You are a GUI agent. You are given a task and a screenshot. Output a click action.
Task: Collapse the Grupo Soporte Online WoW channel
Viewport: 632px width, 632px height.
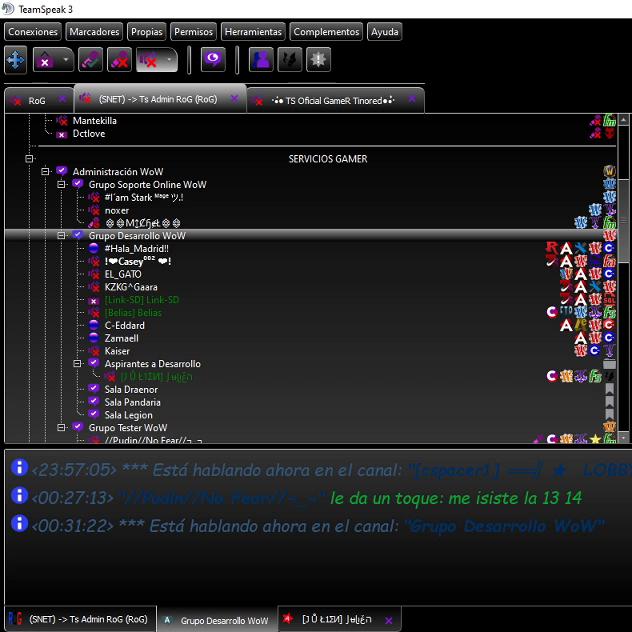click(x=61, y=185)
